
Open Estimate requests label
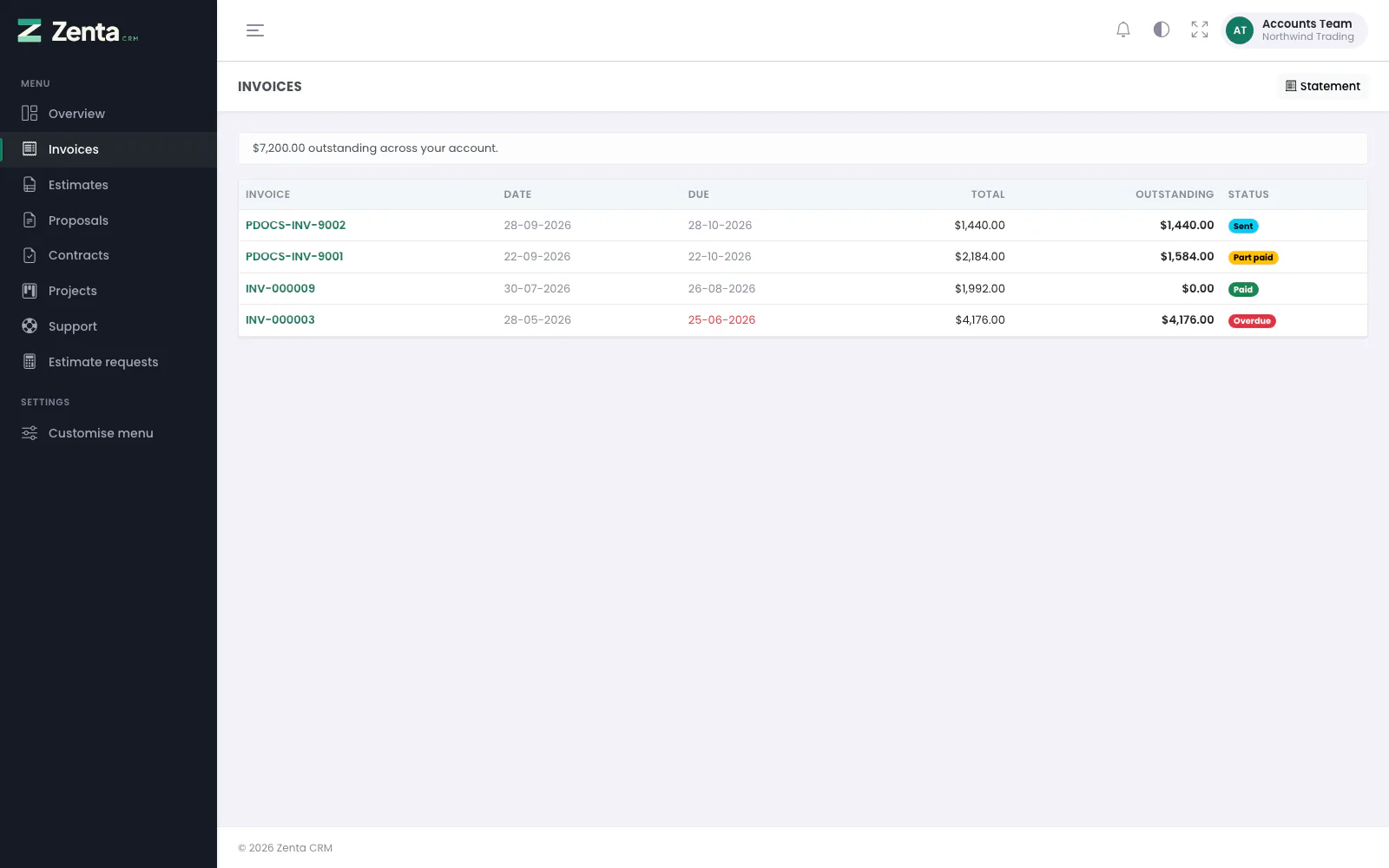click(103, 362)
